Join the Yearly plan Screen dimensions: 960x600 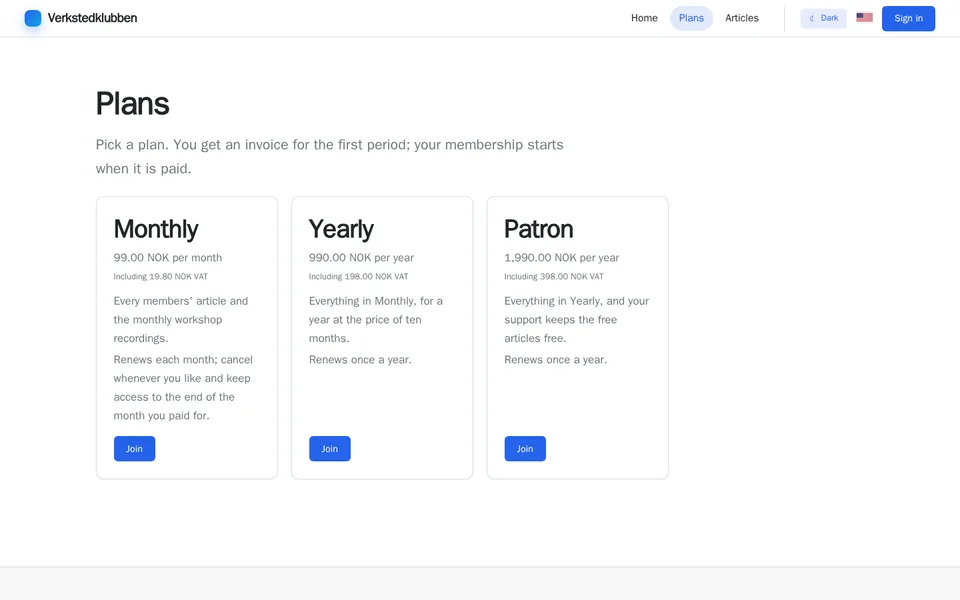(x=329, y=449)
